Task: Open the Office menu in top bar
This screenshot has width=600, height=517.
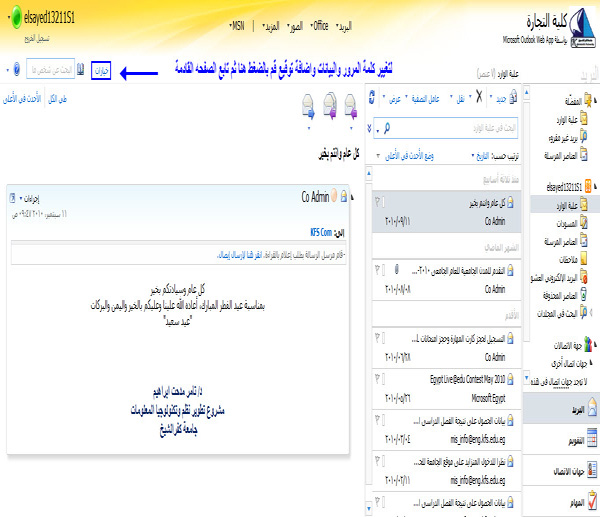Action: pos(317,22)
